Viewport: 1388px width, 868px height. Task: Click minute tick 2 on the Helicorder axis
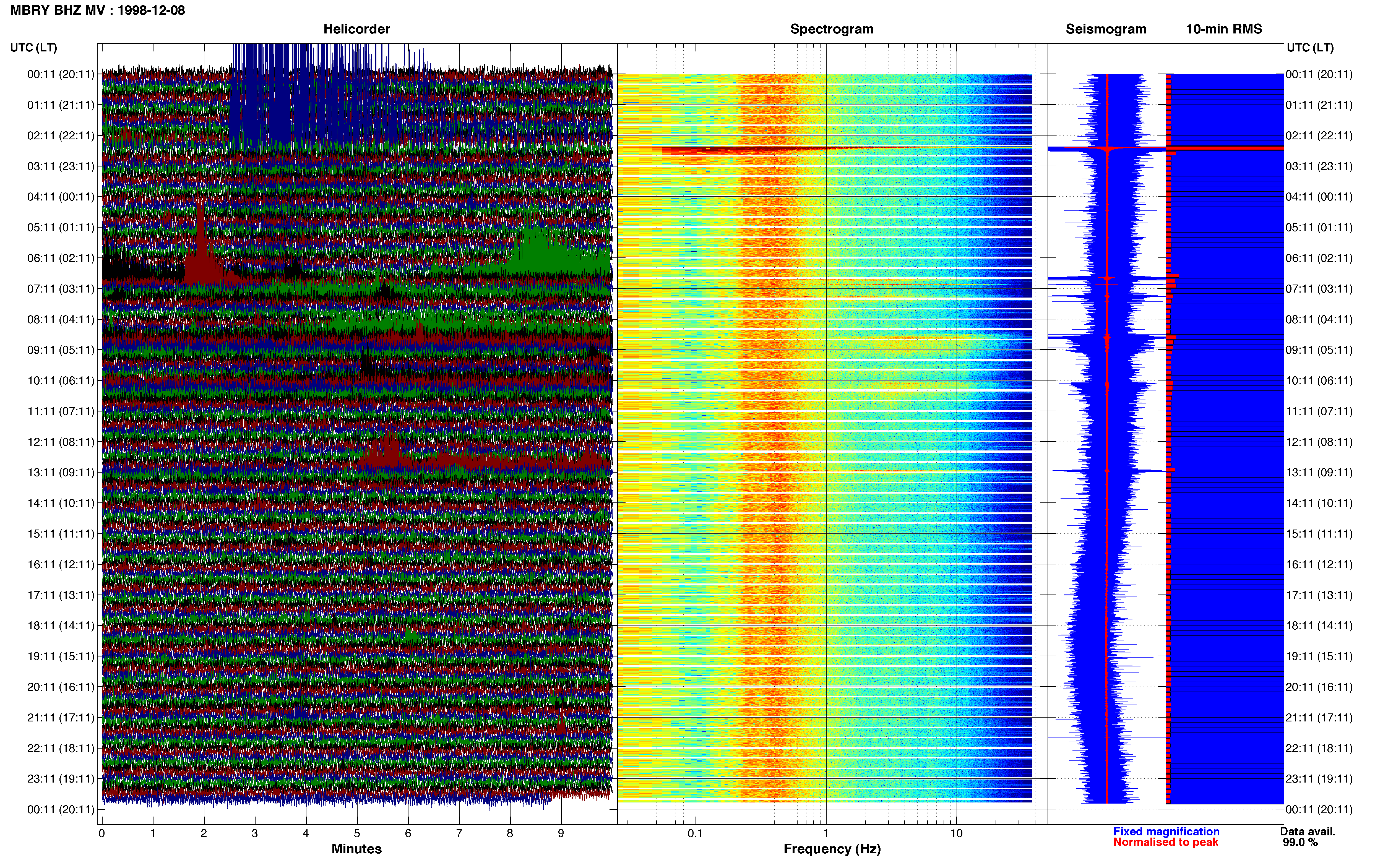204,833
